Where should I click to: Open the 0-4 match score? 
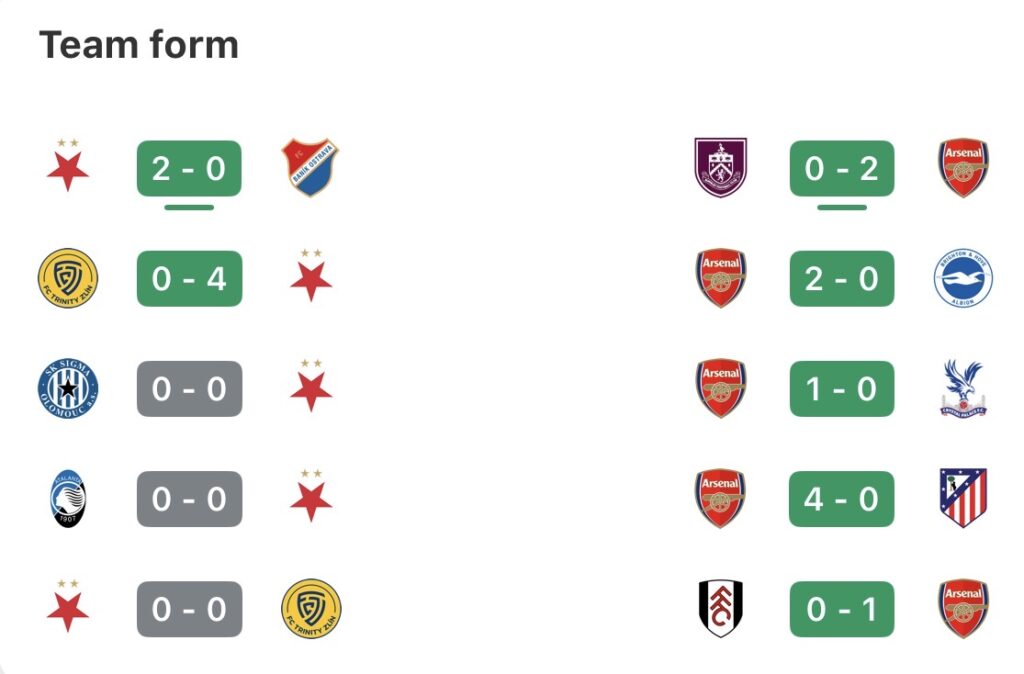click(x=189, y=278)
